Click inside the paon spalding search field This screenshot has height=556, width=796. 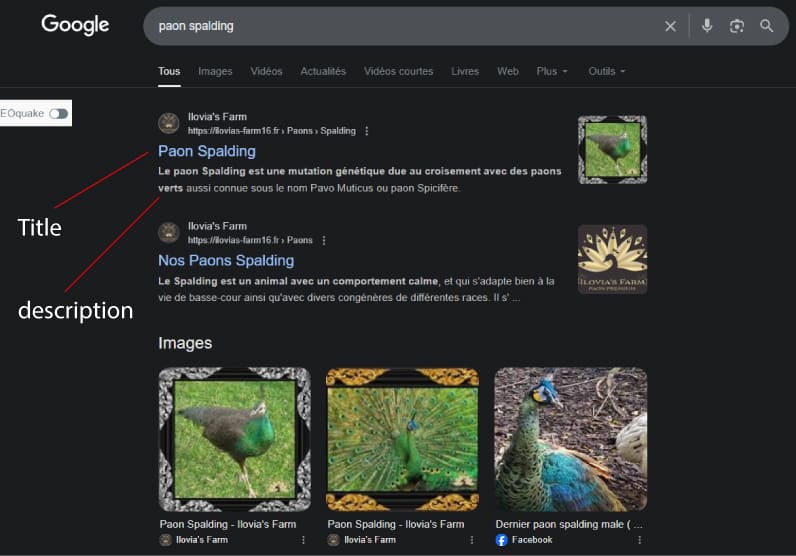pos(400,26)
